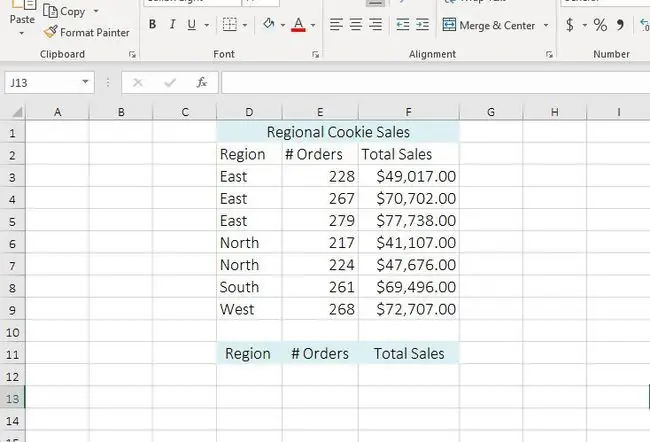
Task: Align text to the left
Action: (336, 24)
